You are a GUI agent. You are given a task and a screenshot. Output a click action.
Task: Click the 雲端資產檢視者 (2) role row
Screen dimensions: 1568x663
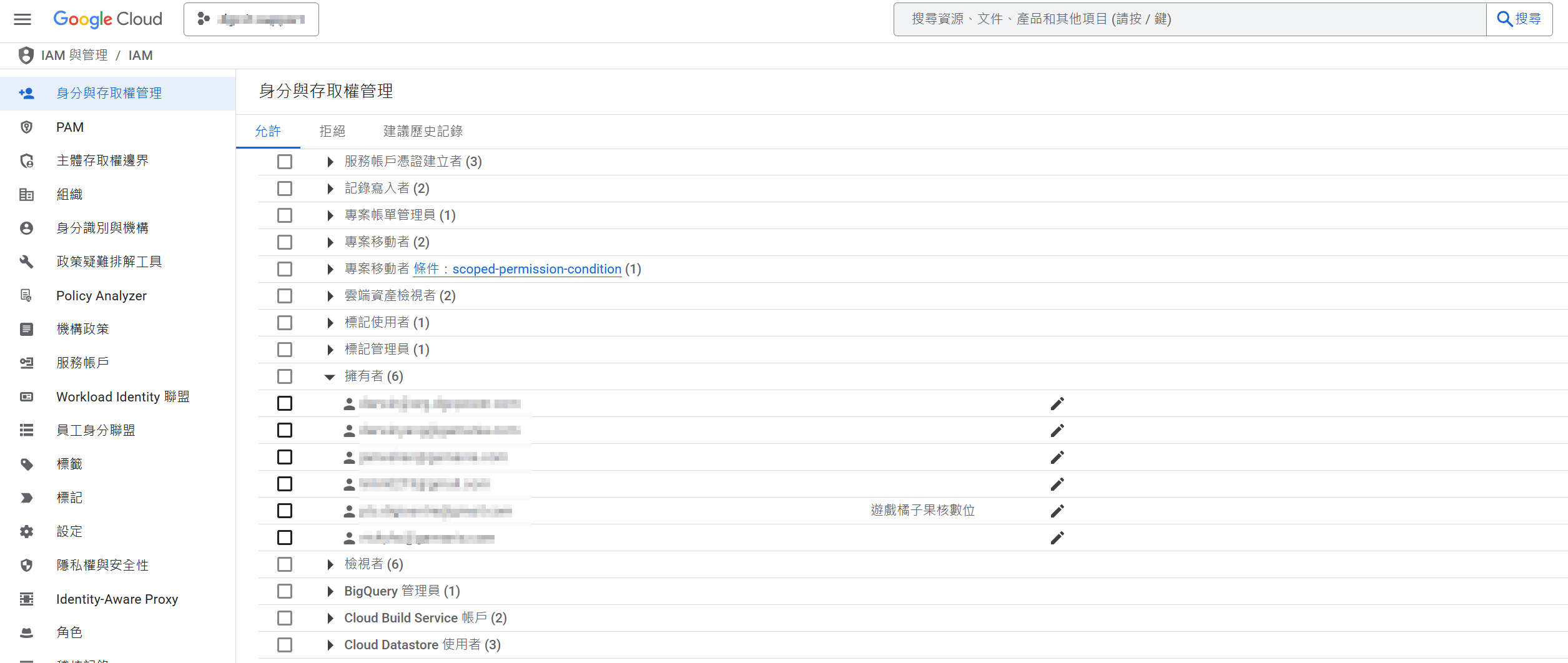(913, 296)
